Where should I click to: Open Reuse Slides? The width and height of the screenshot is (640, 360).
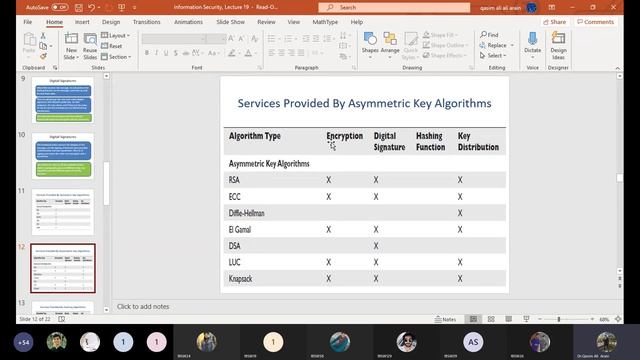tap(90, 46)
